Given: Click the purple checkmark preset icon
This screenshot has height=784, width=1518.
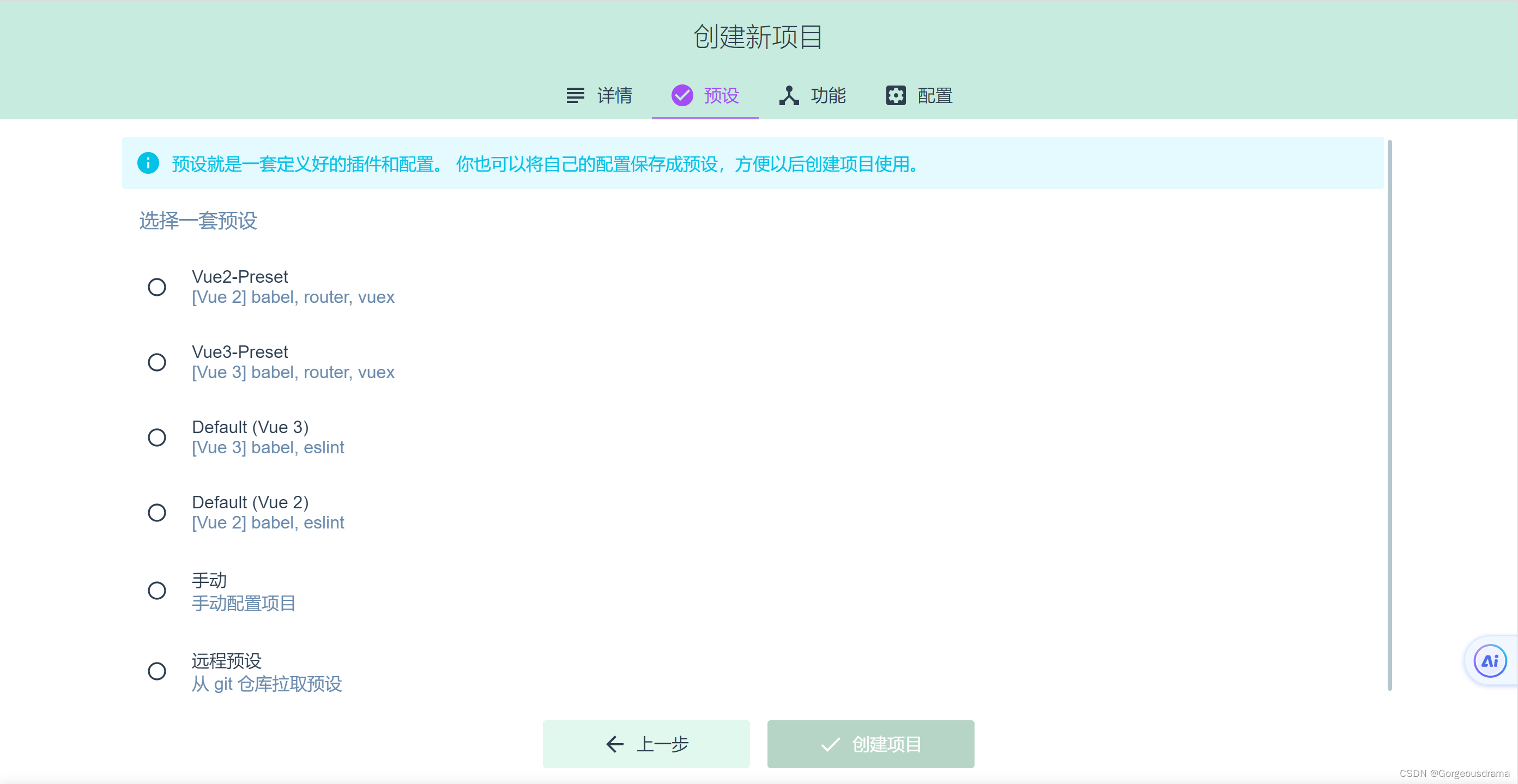Looking at the screenshot, I should (x=682, y=95).
